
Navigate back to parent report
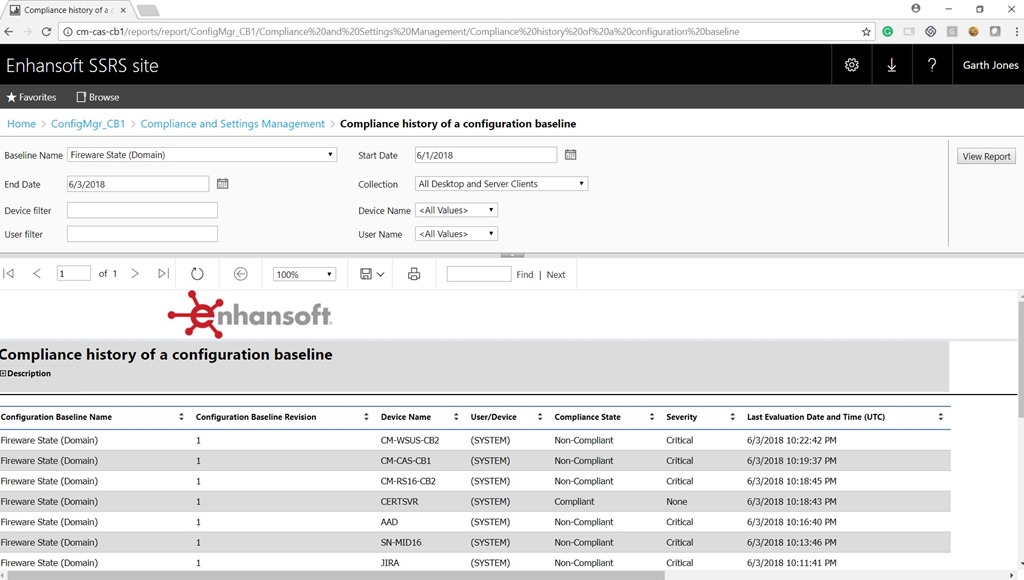click(x=240, y=274)
